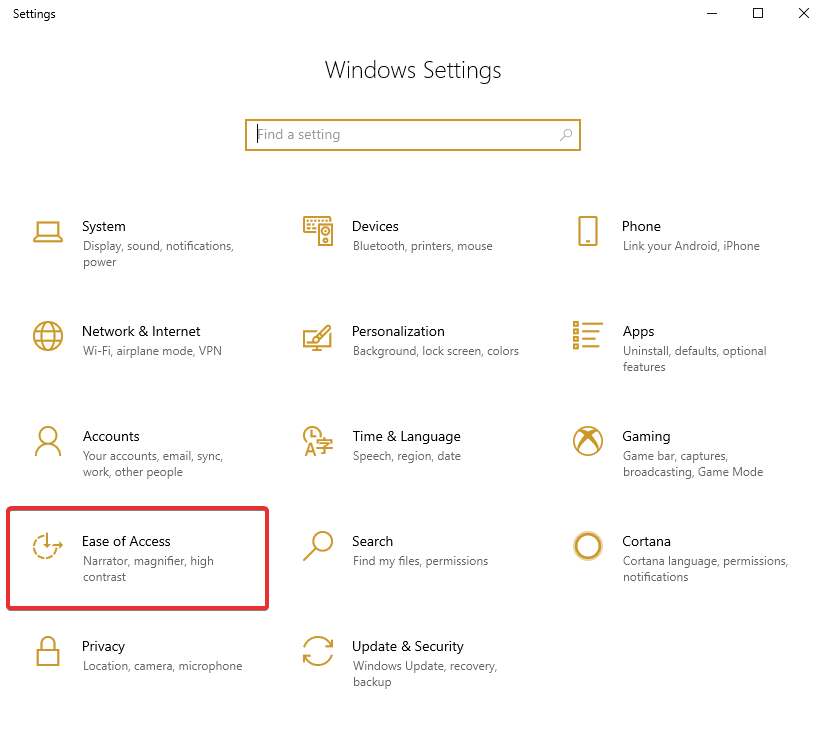Click the Cortana circle icon
821x736 pixels.
coord(588,546)
